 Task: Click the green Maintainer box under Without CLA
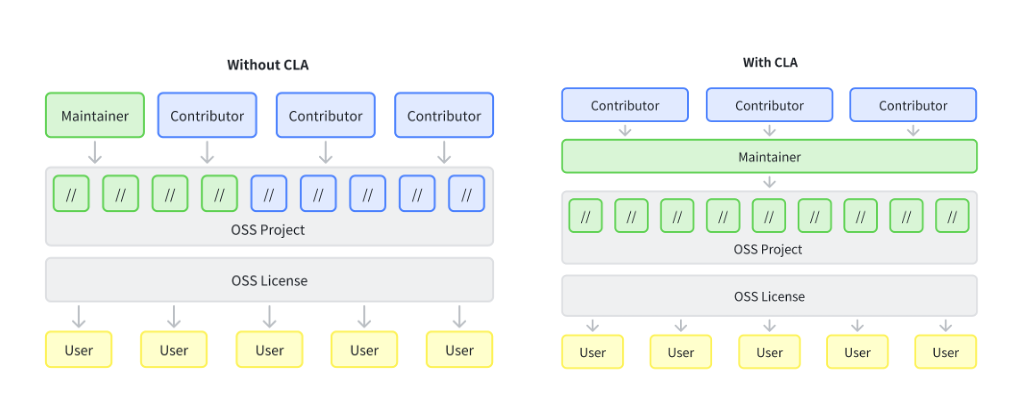95,116
